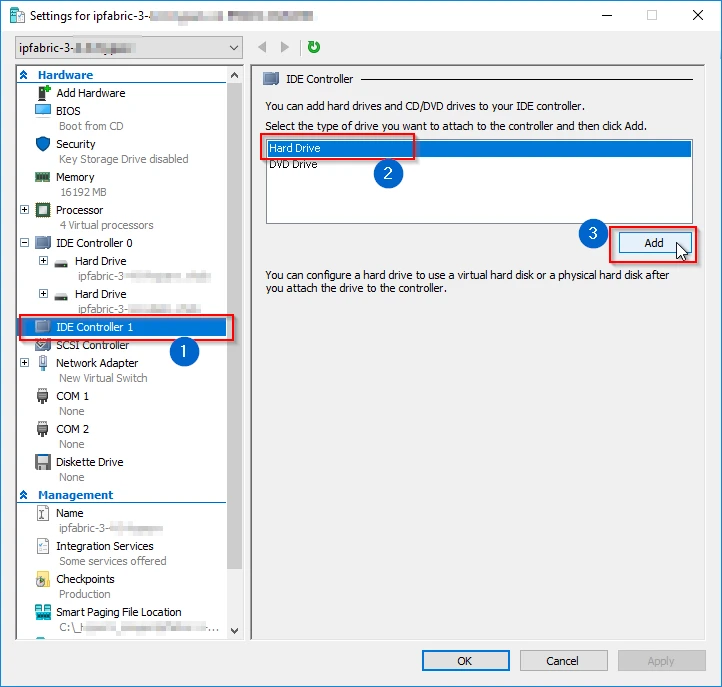
Task: Click the Cancel button
Action: tap(562, 660)
